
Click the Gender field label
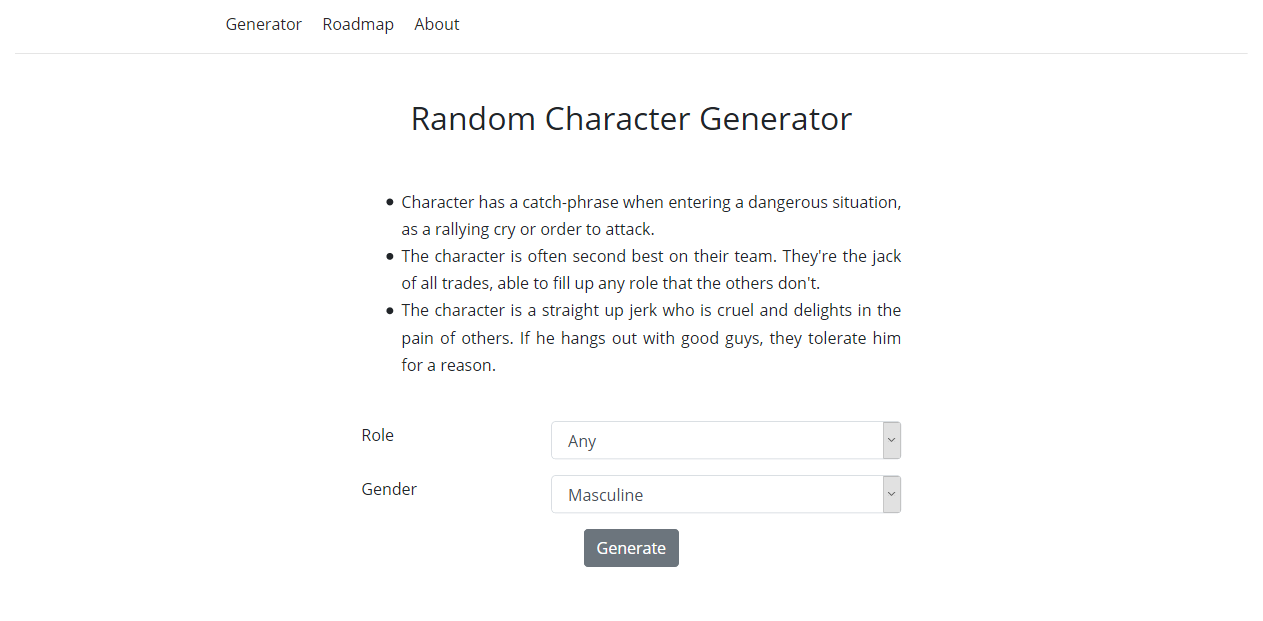point(389,489)
